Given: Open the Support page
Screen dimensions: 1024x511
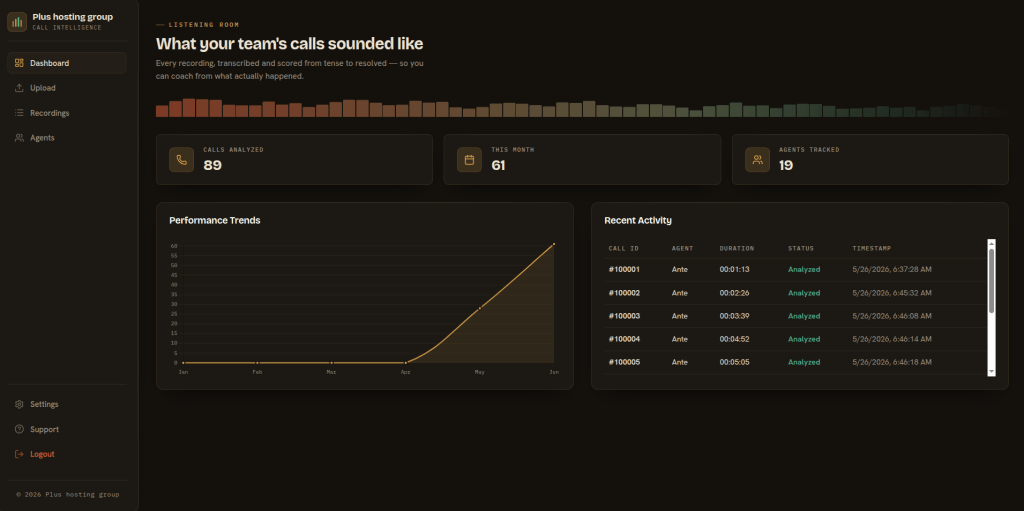Looking at the screenshot, I should 67,429.
